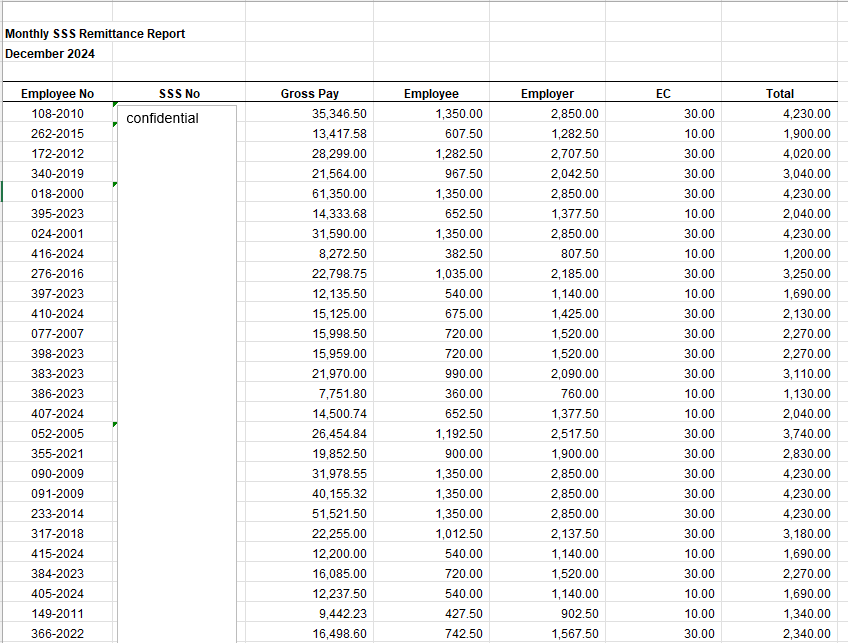
Task: Select the 'Monthly SSS Remittance Report' title cell
Action: click(95, 34)
